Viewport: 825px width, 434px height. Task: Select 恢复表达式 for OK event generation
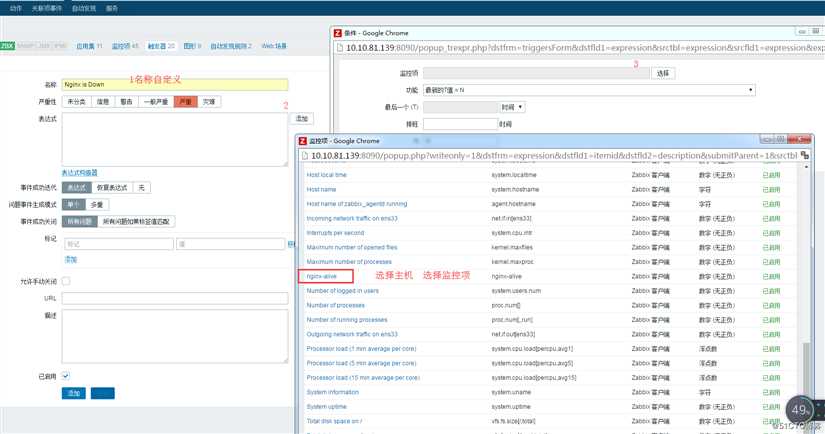tap(112, 188)
